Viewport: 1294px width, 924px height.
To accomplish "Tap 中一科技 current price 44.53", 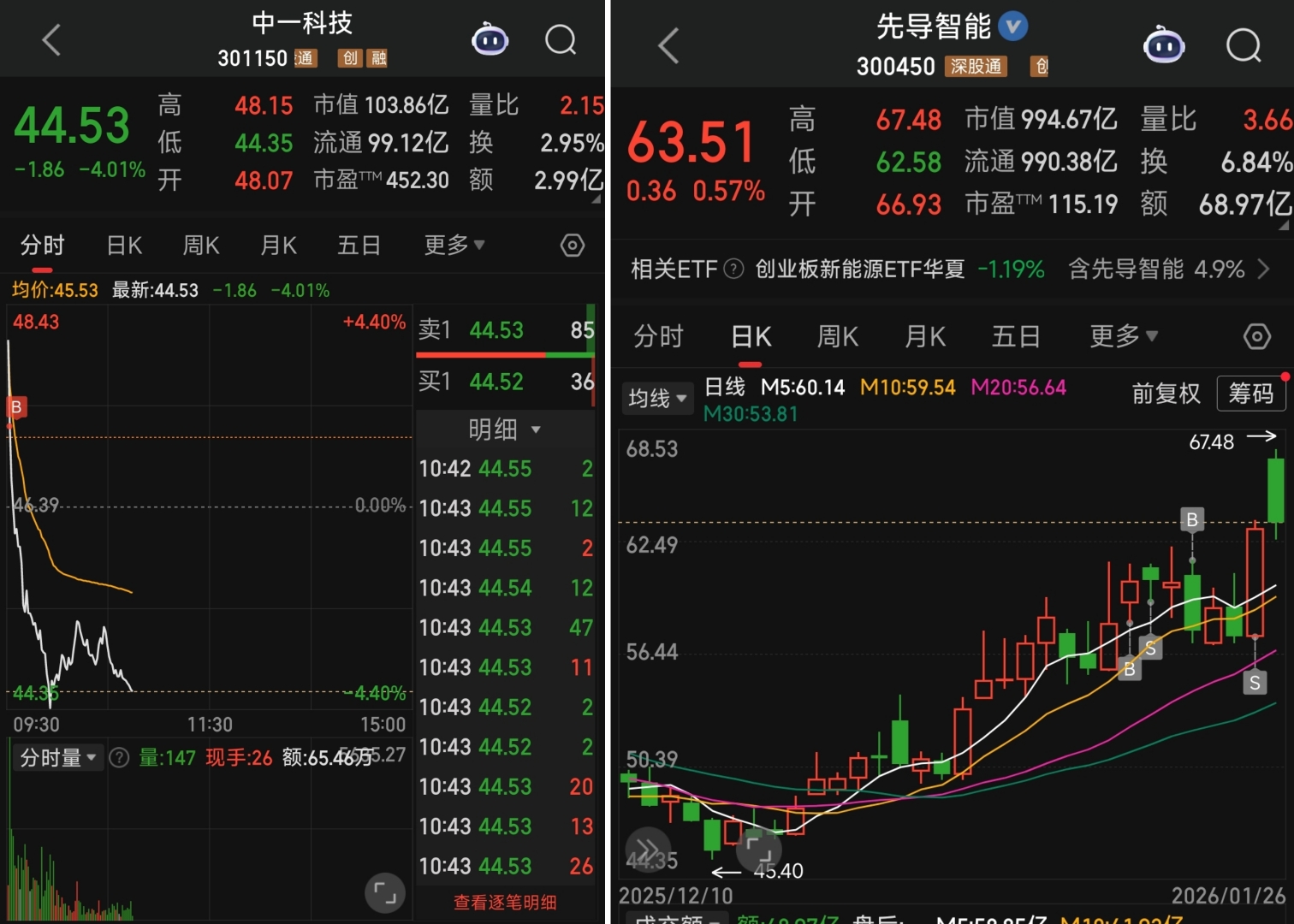I will click(72, 126).
